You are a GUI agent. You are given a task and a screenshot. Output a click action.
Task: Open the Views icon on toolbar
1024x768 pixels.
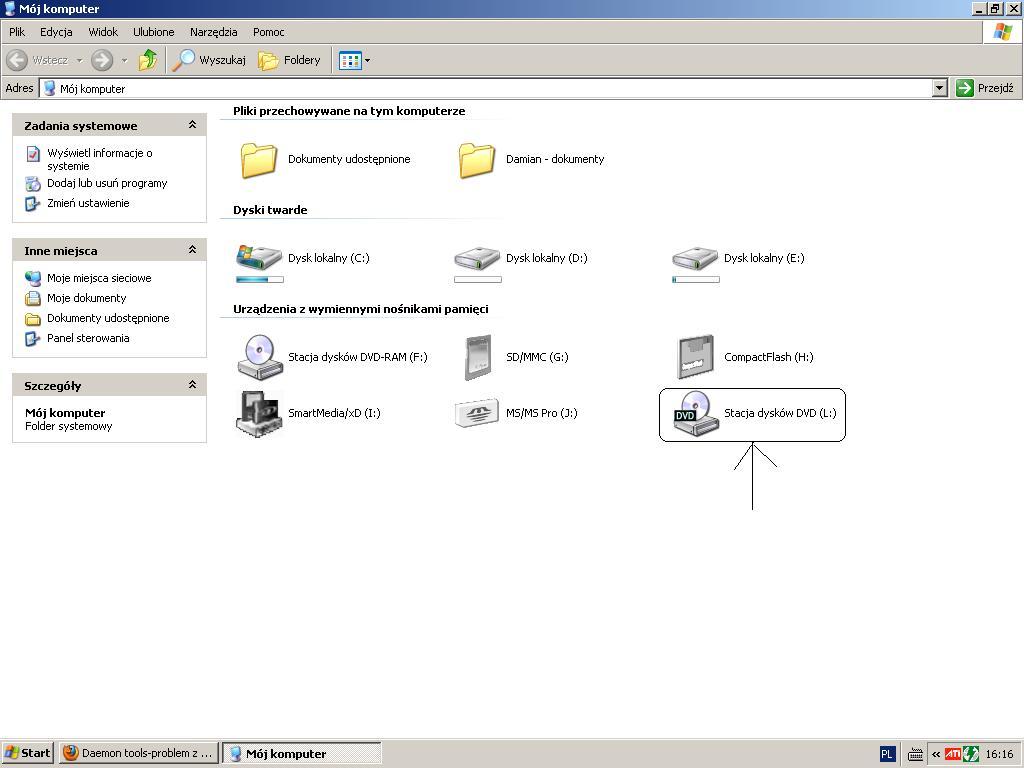(x=350, y=60)
